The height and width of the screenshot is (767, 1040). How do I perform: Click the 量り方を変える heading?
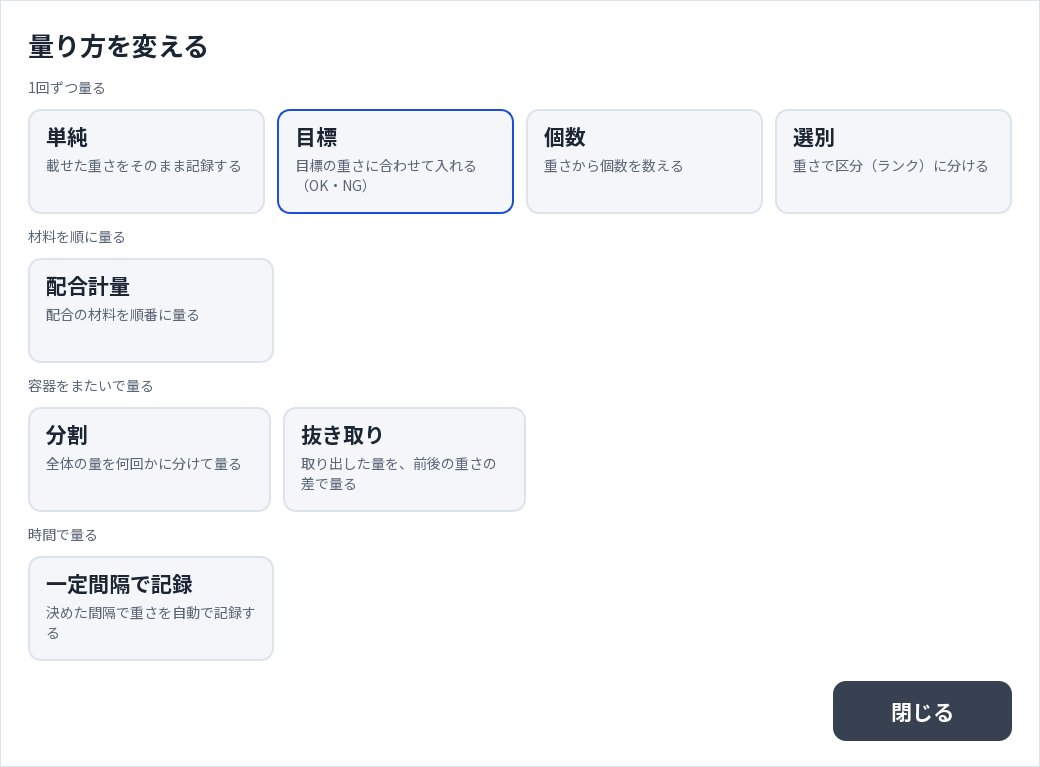tap(118, 47)
